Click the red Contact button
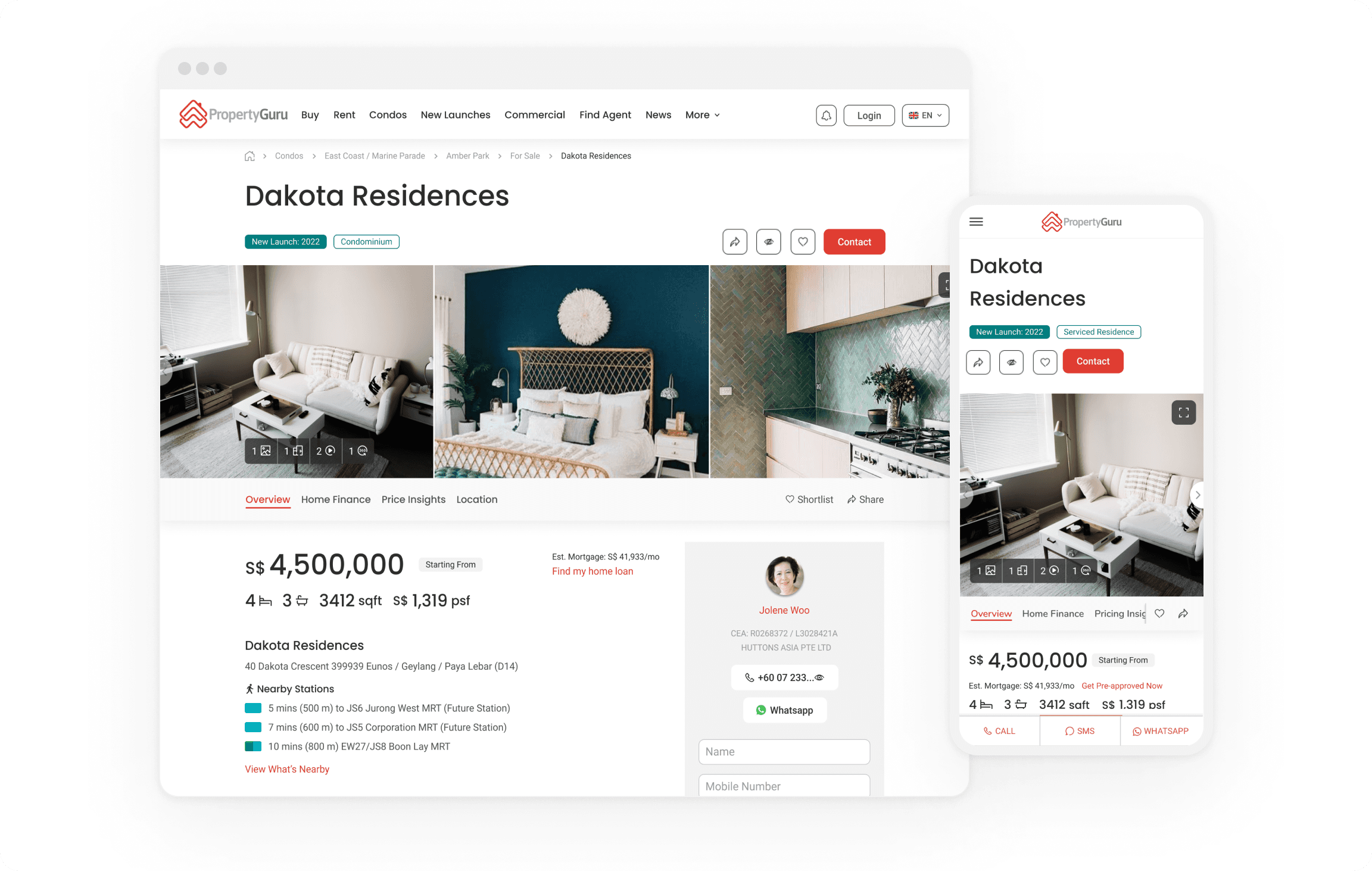The height and width of the screenshot is (871, 1372). click(x=854, y=241)
